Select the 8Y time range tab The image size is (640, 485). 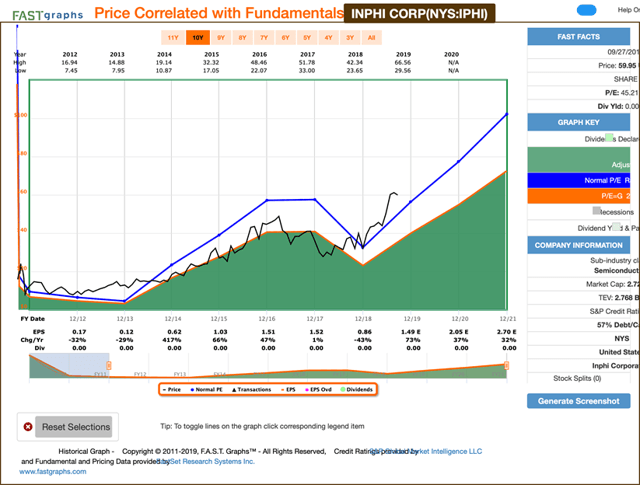pos(242,38)
